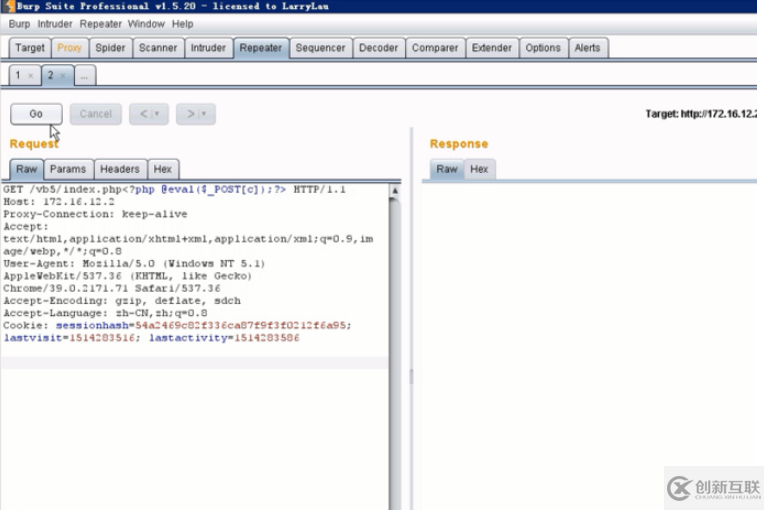Switch to the Sequencer tab
The image size is (764, 510).
coord(320,48)
